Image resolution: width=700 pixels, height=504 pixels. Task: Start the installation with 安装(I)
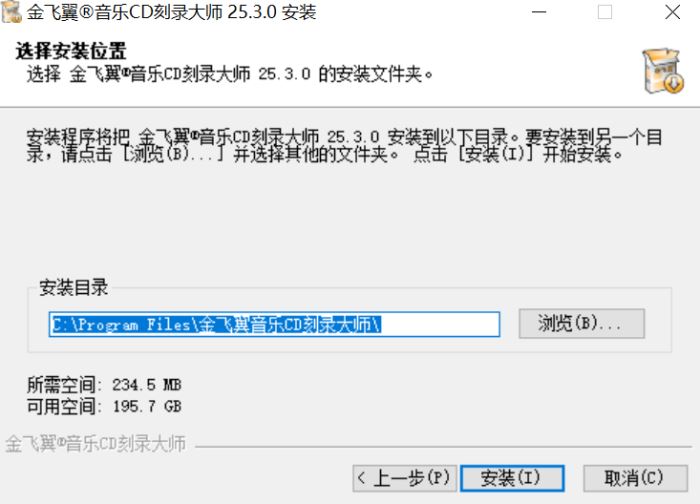tap(512, 478)
